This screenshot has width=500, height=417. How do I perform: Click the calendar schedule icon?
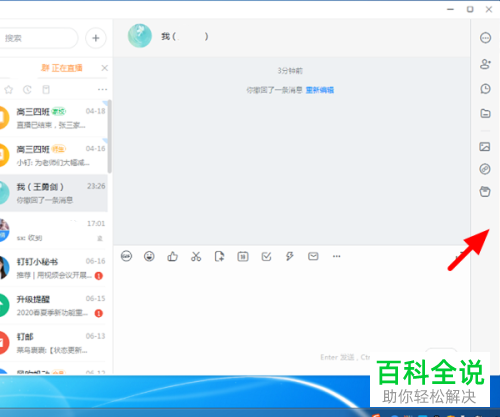point(243,256)
